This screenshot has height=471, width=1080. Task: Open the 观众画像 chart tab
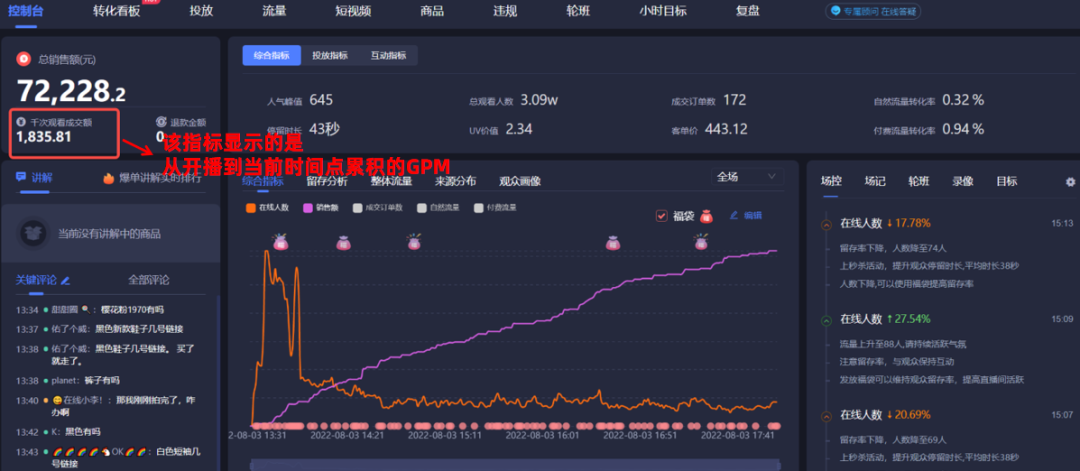pos(520,181)
